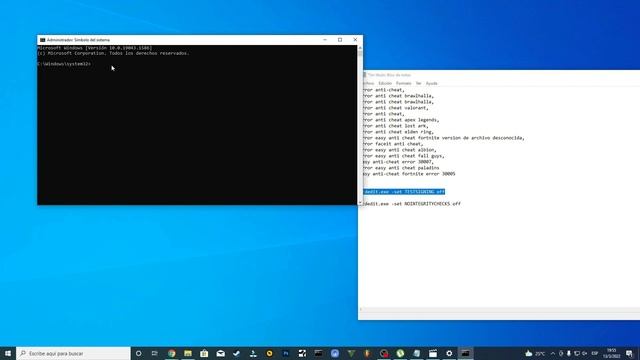This screenshot has height=360, width=640.
Task: Click Notepad's horizontal scrollbar left arrow
Action: pos(361,310)
